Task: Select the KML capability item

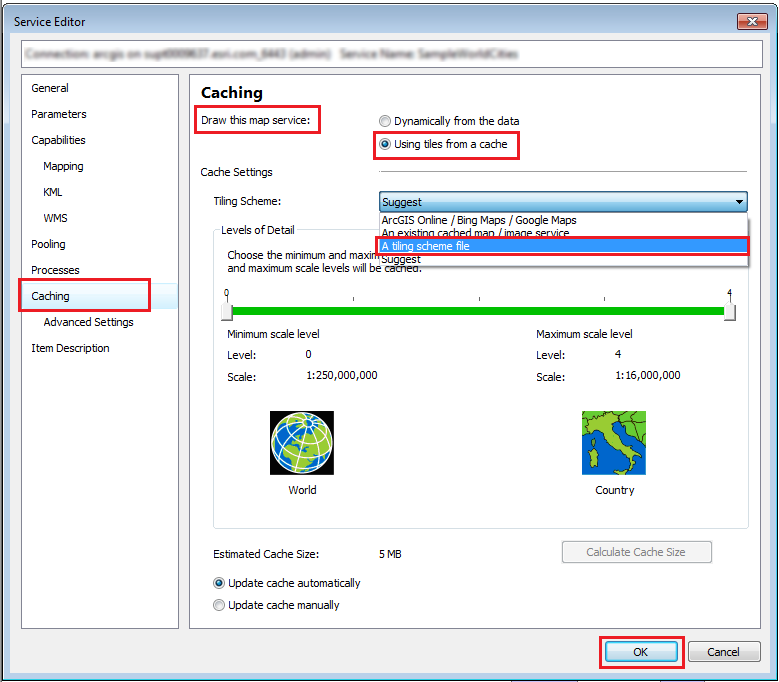Action: coord(52,192)
